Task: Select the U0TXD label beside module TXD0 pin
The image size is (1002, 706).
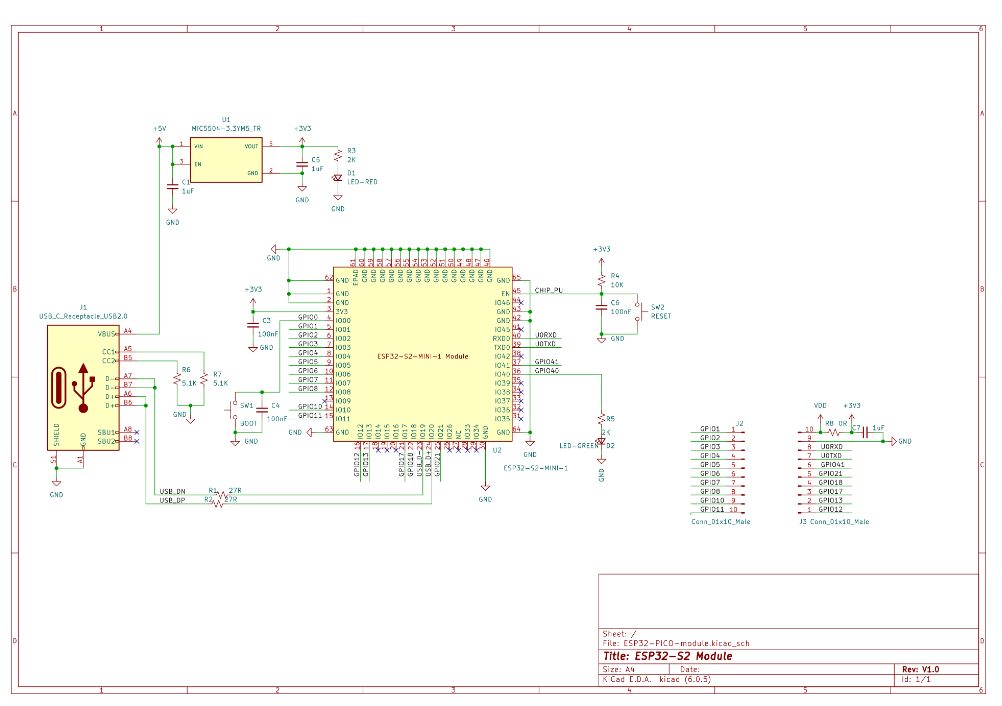Action: coord(546,344)
